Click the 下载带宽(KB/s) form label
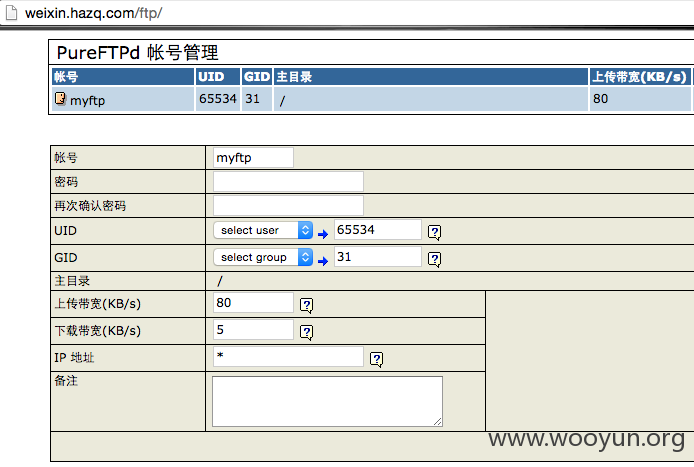The height and width of the screenshot is (467, 694). [97, 331]
